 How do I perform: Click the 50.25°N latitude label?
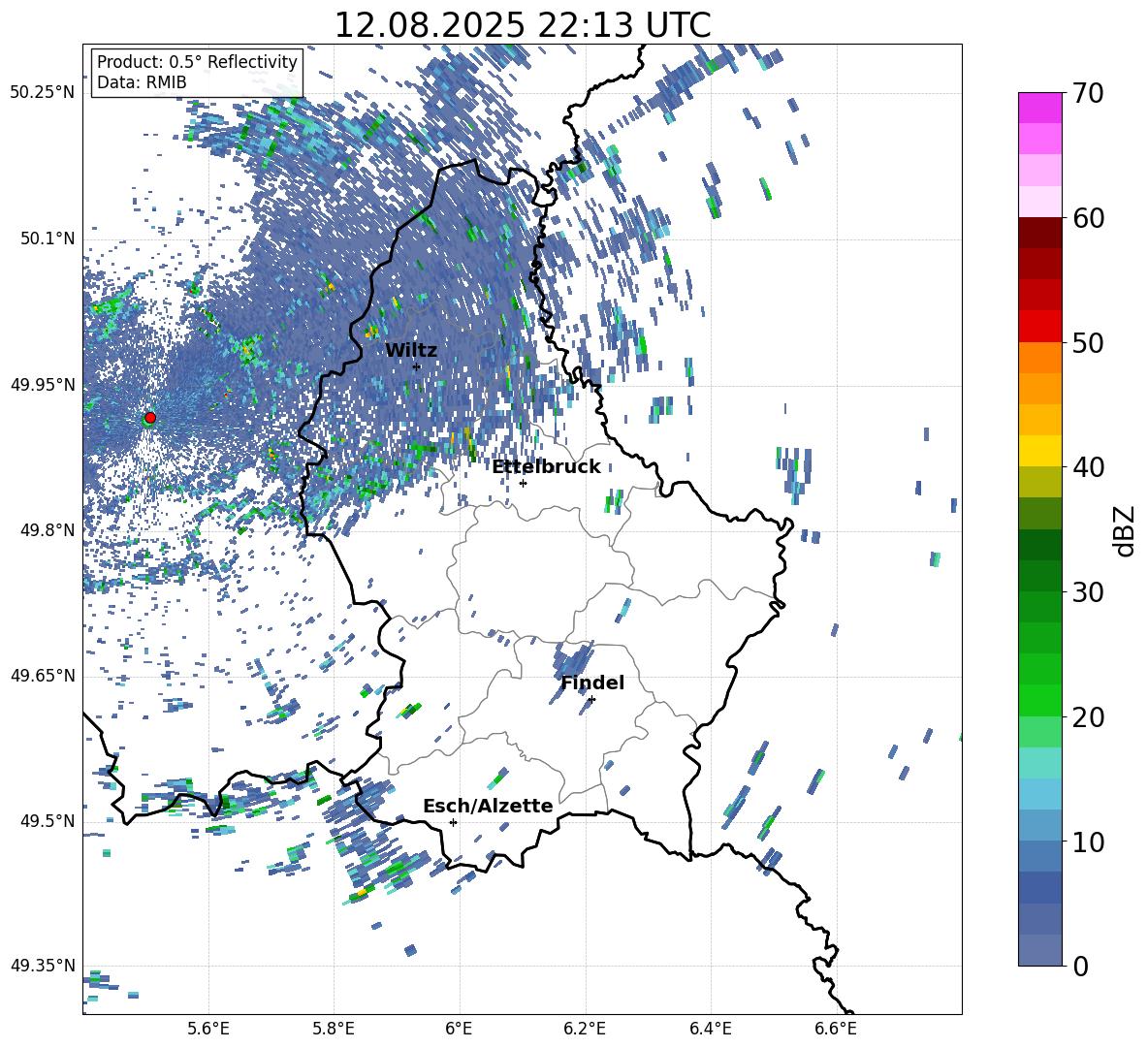[x=43, y=93]
